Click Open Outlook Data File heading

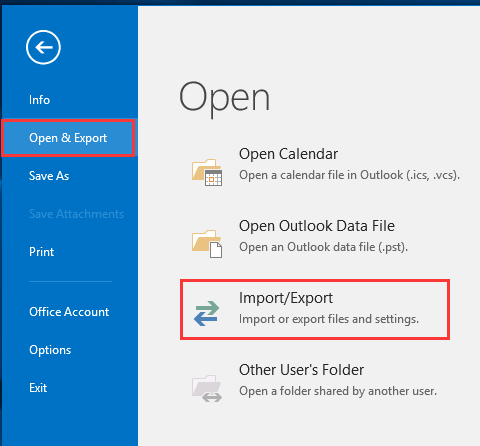click(317, 226)
